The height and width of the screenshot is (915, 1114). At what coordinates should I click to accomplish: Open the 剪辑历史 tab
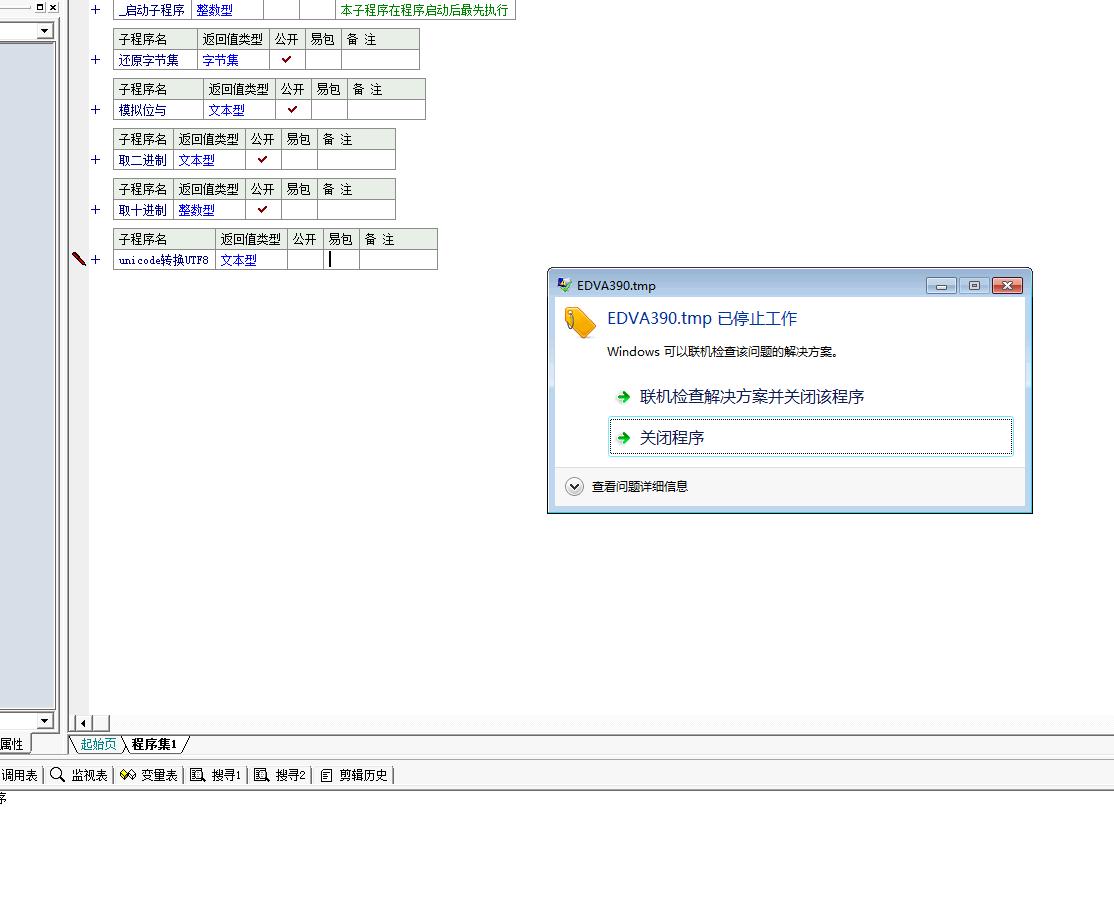click(355, 775)
